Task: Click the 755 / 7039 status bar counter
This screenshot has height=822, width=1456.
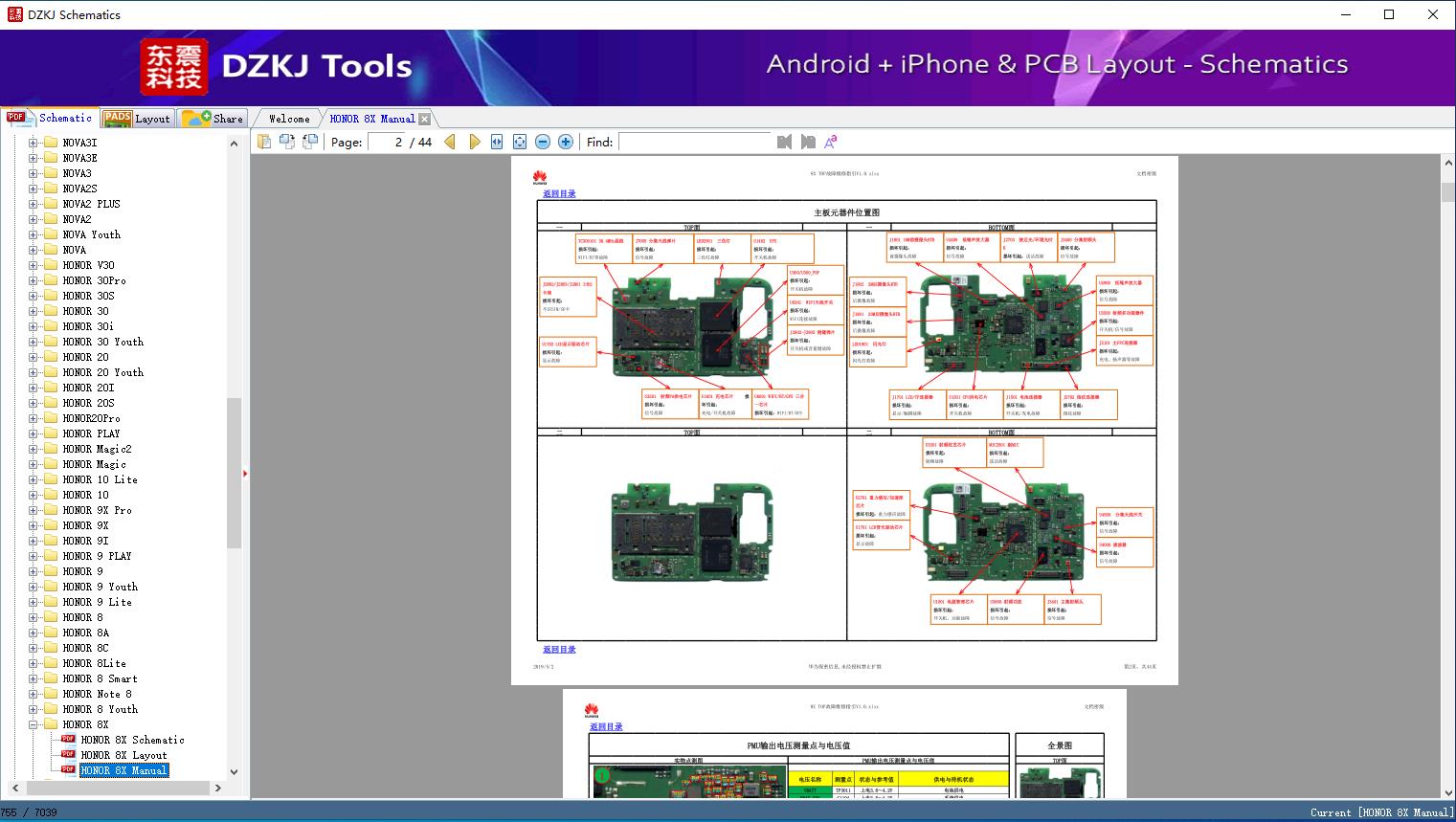Action: 29,812
